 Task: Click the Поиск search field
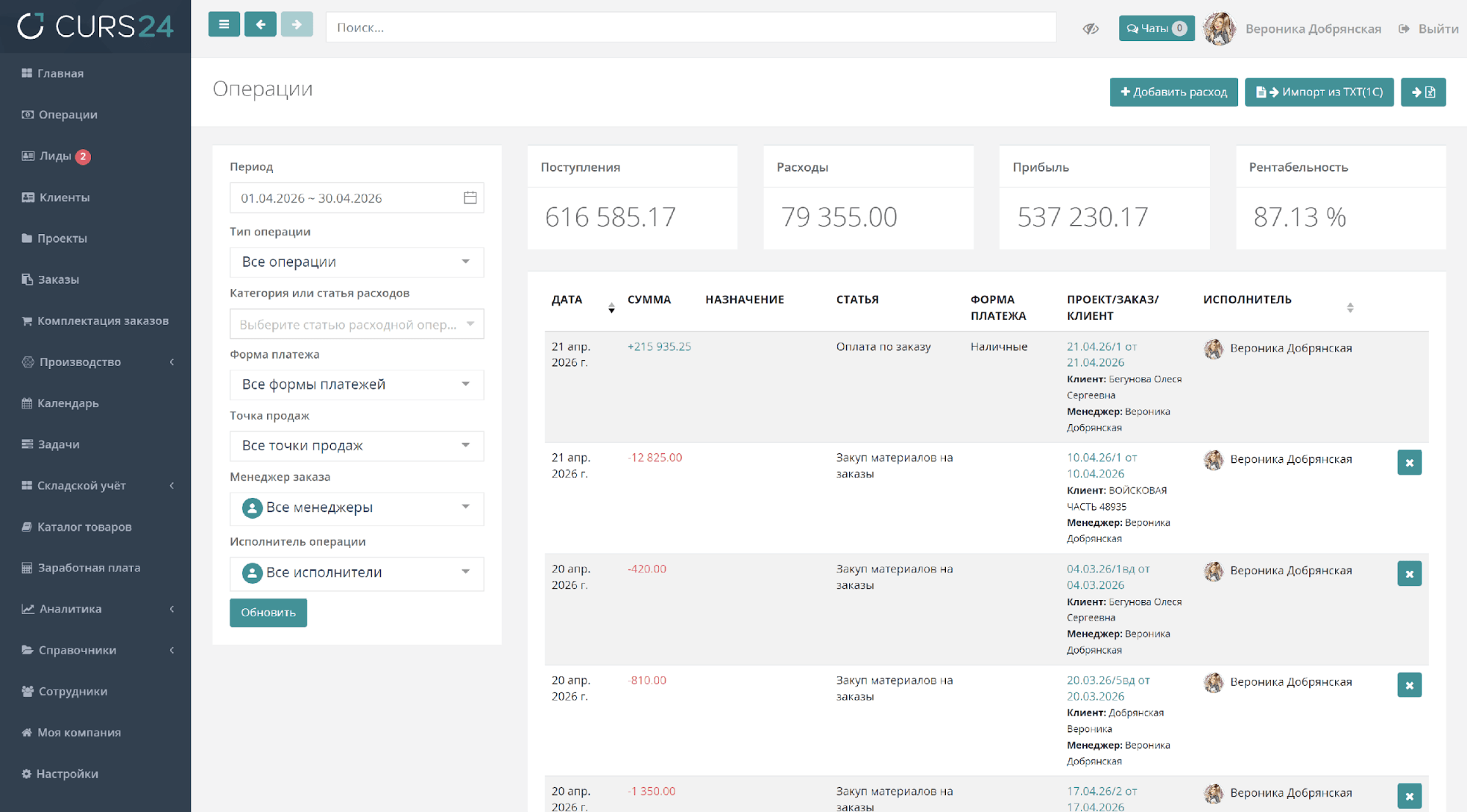(690, 28)
